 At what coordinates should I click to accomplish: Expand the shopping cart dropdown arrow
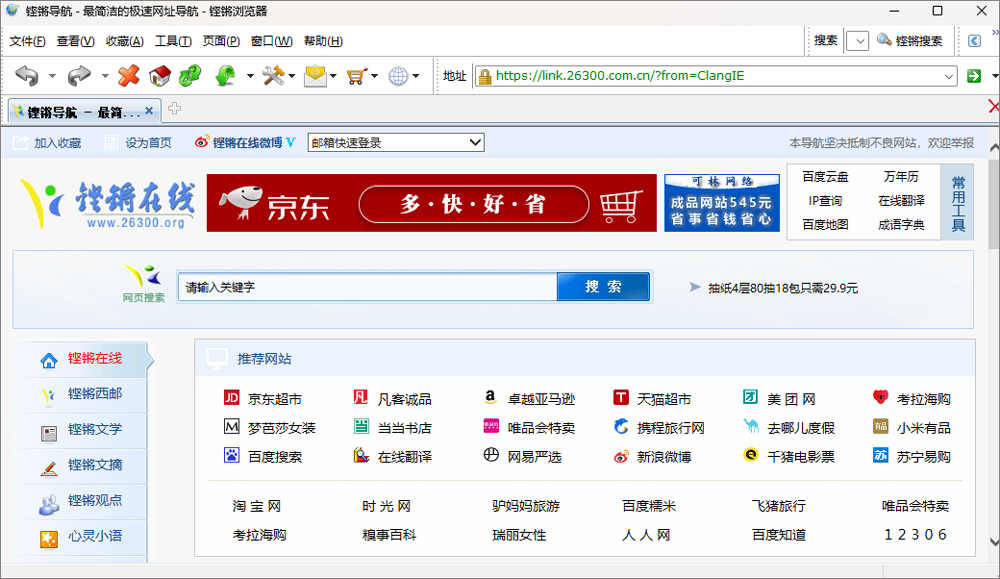(x=374, y=76)
